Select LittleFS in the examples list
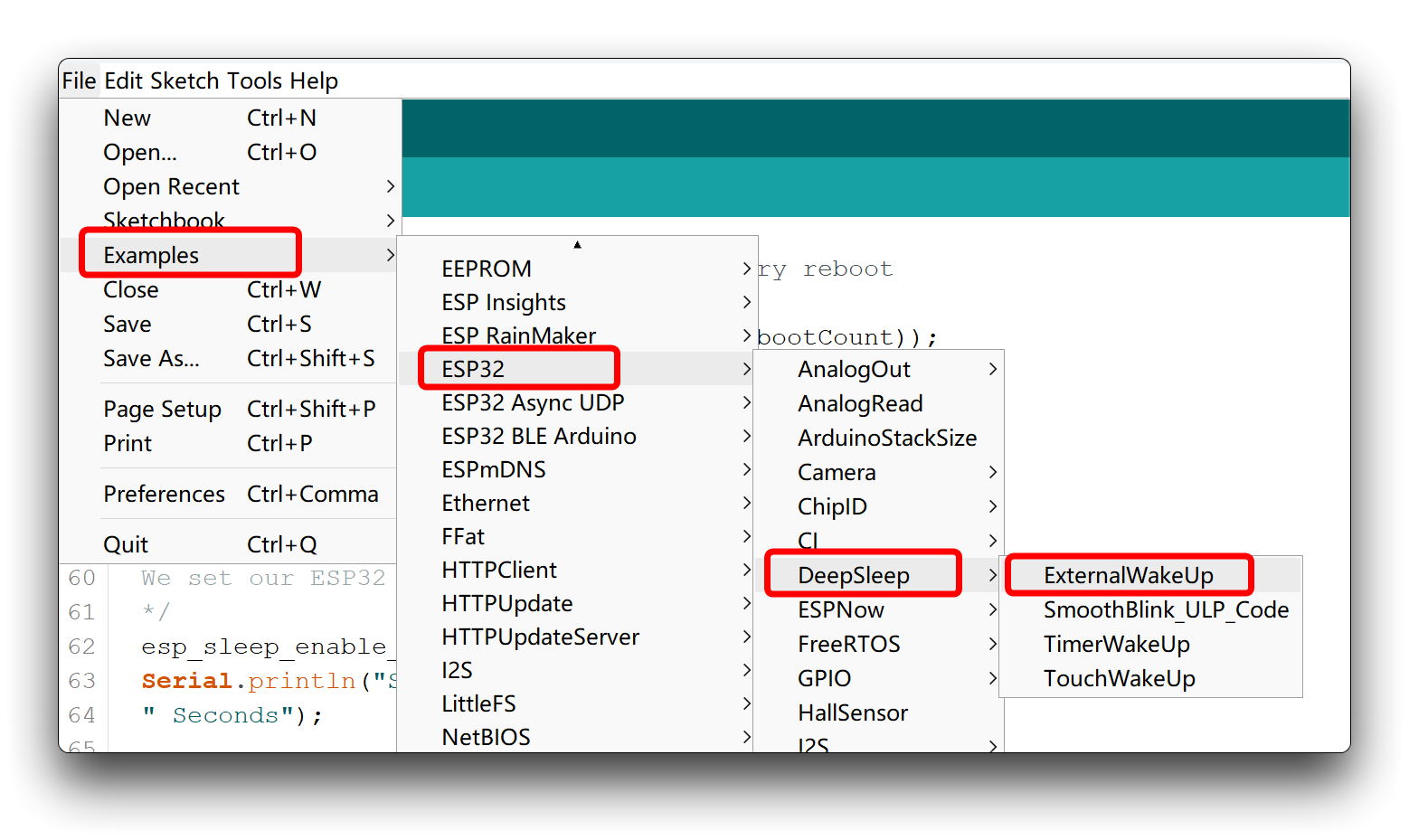Screen dimensions: 1409x840 coord(577,703)
